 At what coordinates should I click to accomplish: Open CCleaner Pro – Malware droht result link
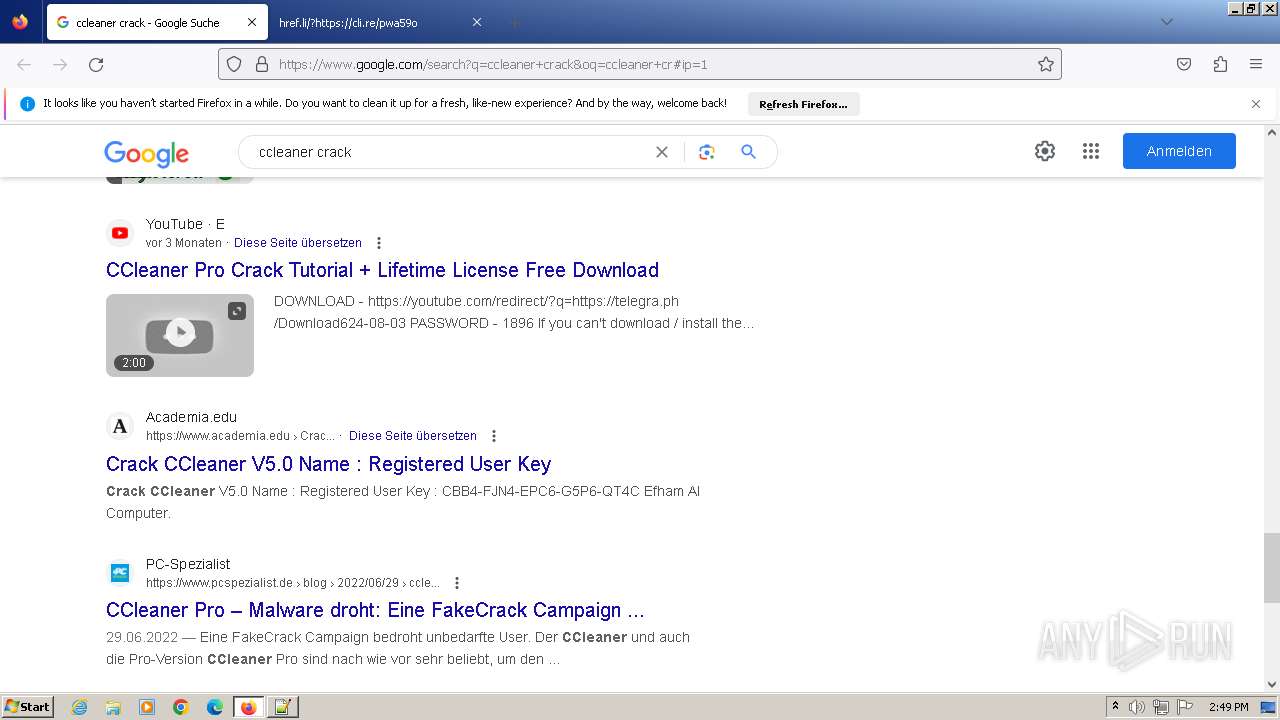(375, 610)
